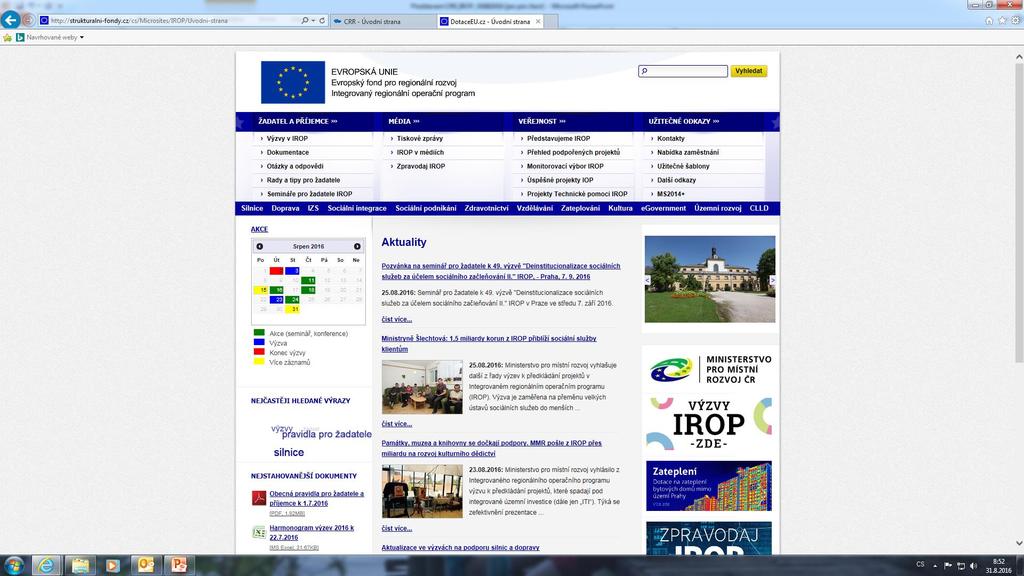
Task: Click the volume icon in system tray
Action: point(973,566)
